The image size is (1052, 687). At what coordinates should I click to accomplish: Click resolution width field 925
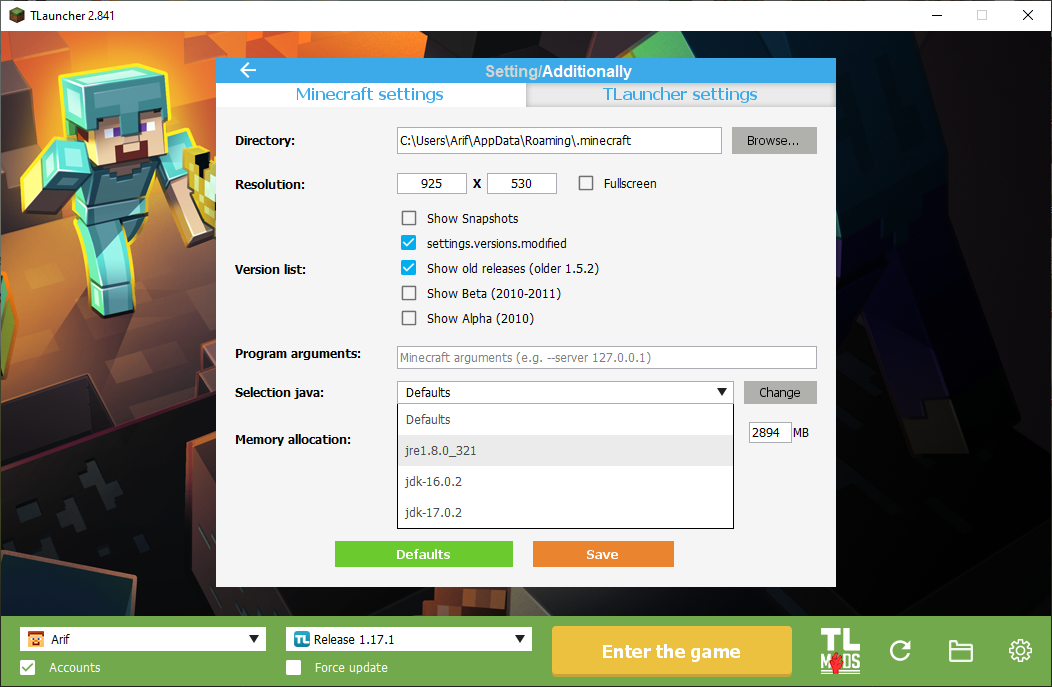coord(431,183)
